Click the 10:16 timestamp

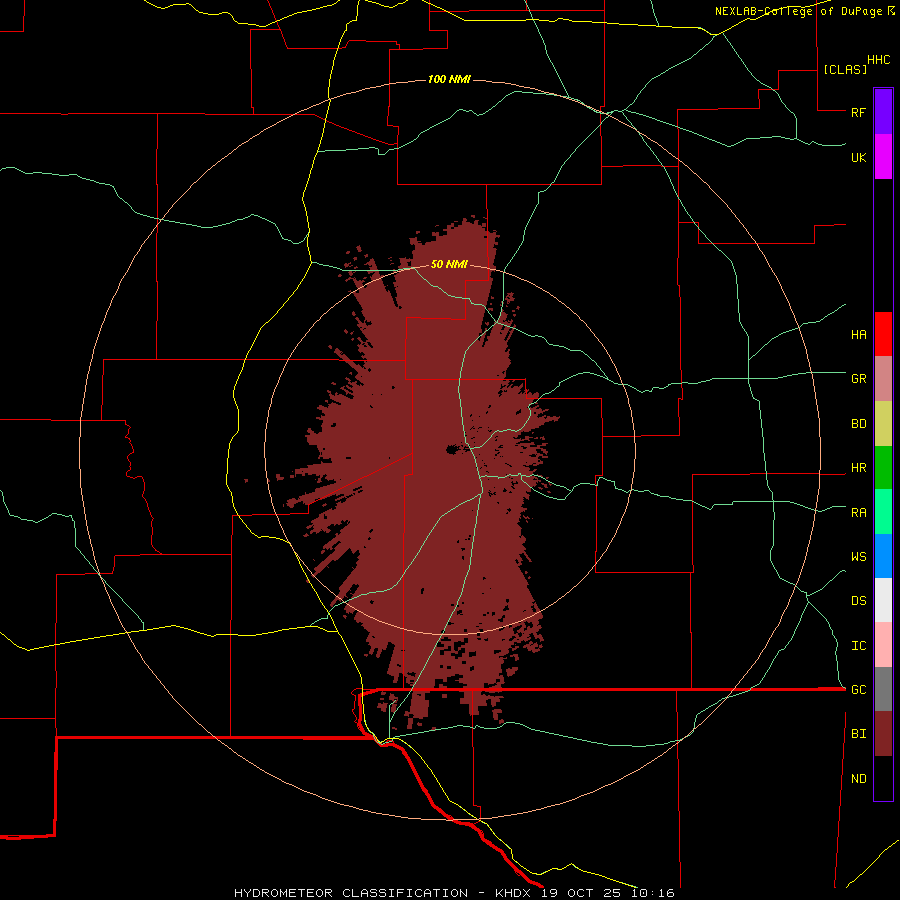coord(653,893)
